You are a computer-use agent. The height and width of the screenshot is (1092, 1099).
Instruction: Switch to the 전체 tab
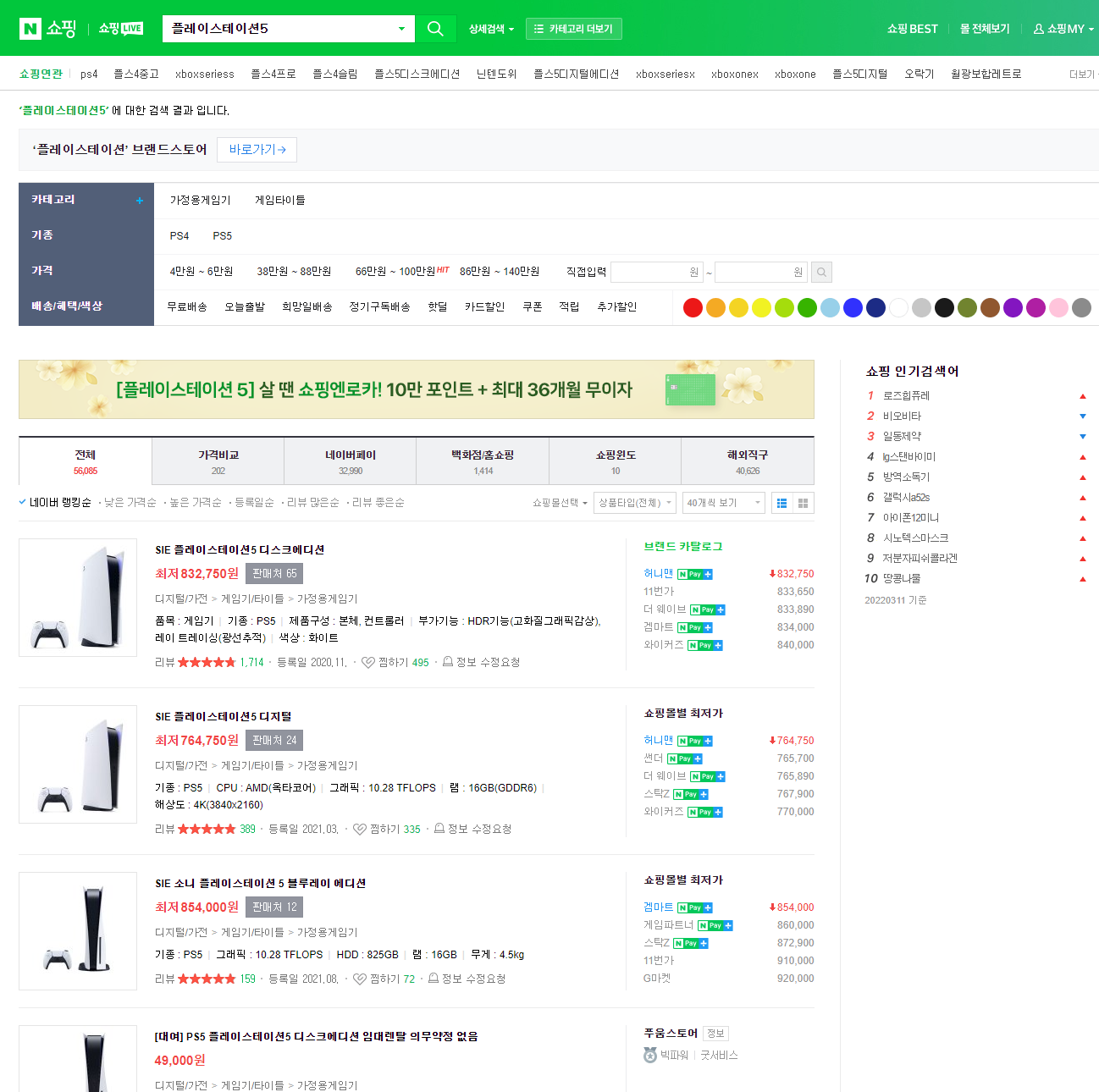pos(86,461)
